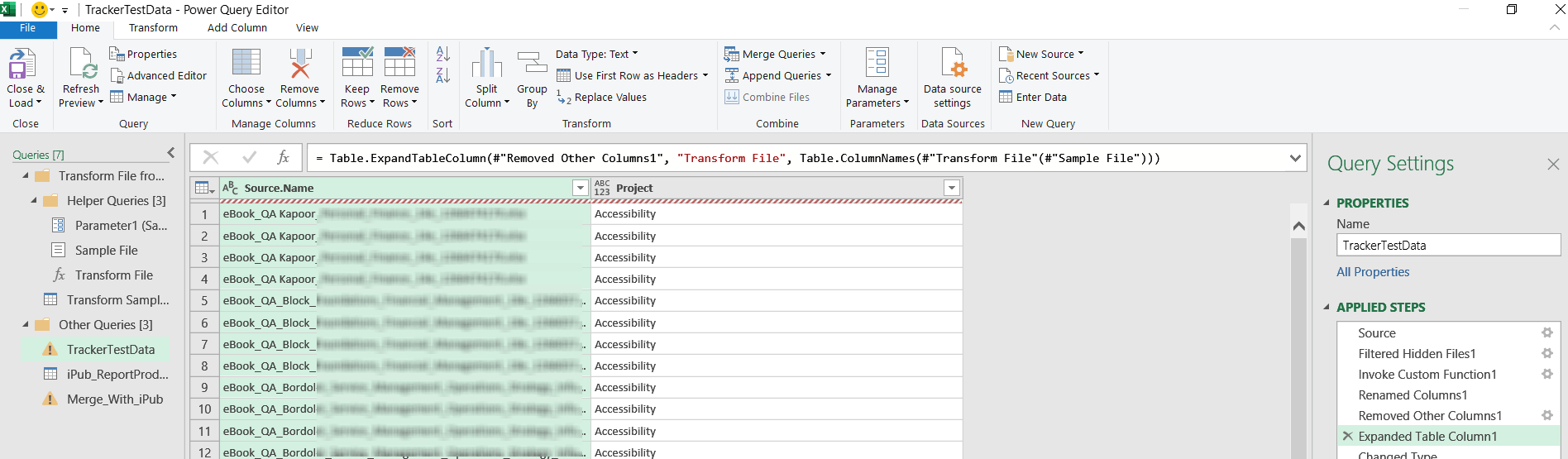Click the Remove Rows icon
Screen dimensions: 1568x459
click(x=399, y=64)
